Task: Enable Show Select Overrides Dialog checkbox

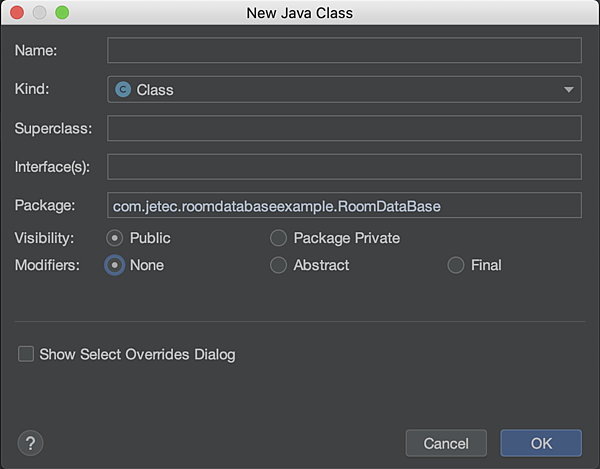Action: tap(26, 354)
